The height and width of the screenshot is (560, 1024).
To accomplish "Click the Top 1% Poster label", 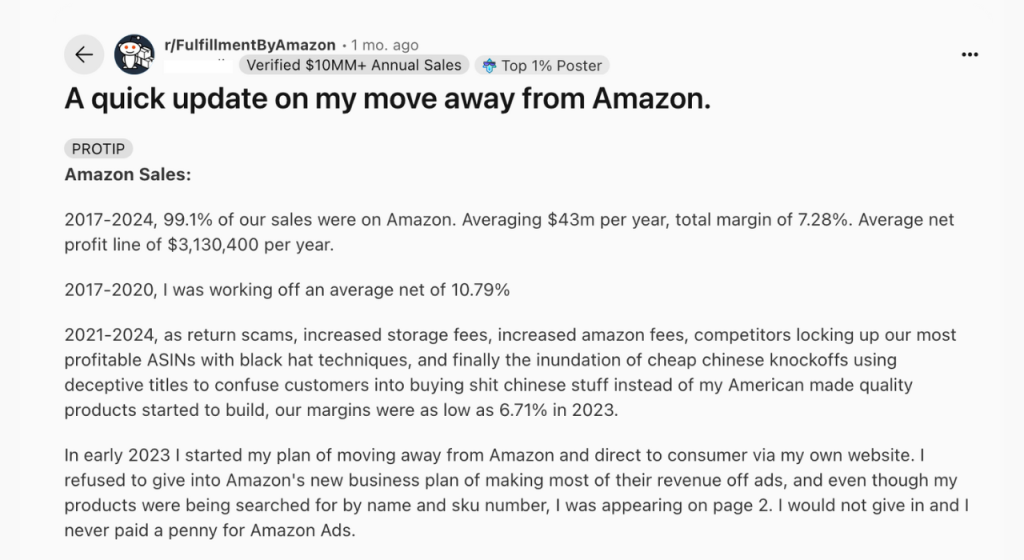I will (551, 66).
